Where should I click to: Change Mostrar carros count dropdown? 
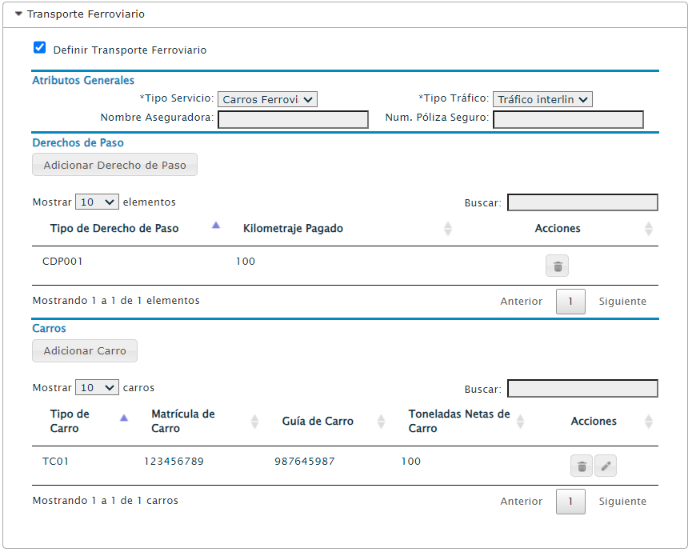[x=97, y=388]
